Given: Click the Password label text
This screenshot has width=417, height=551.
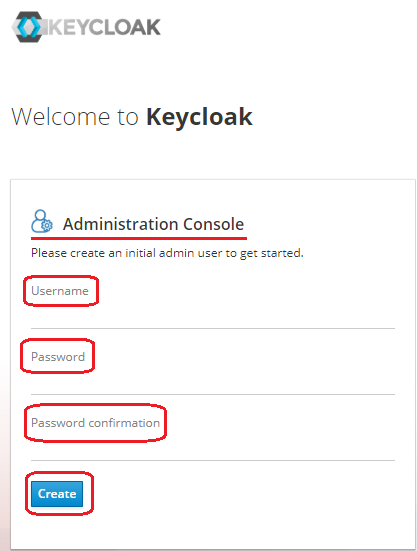Looking at the screenshot, I should tap(58, 357).
